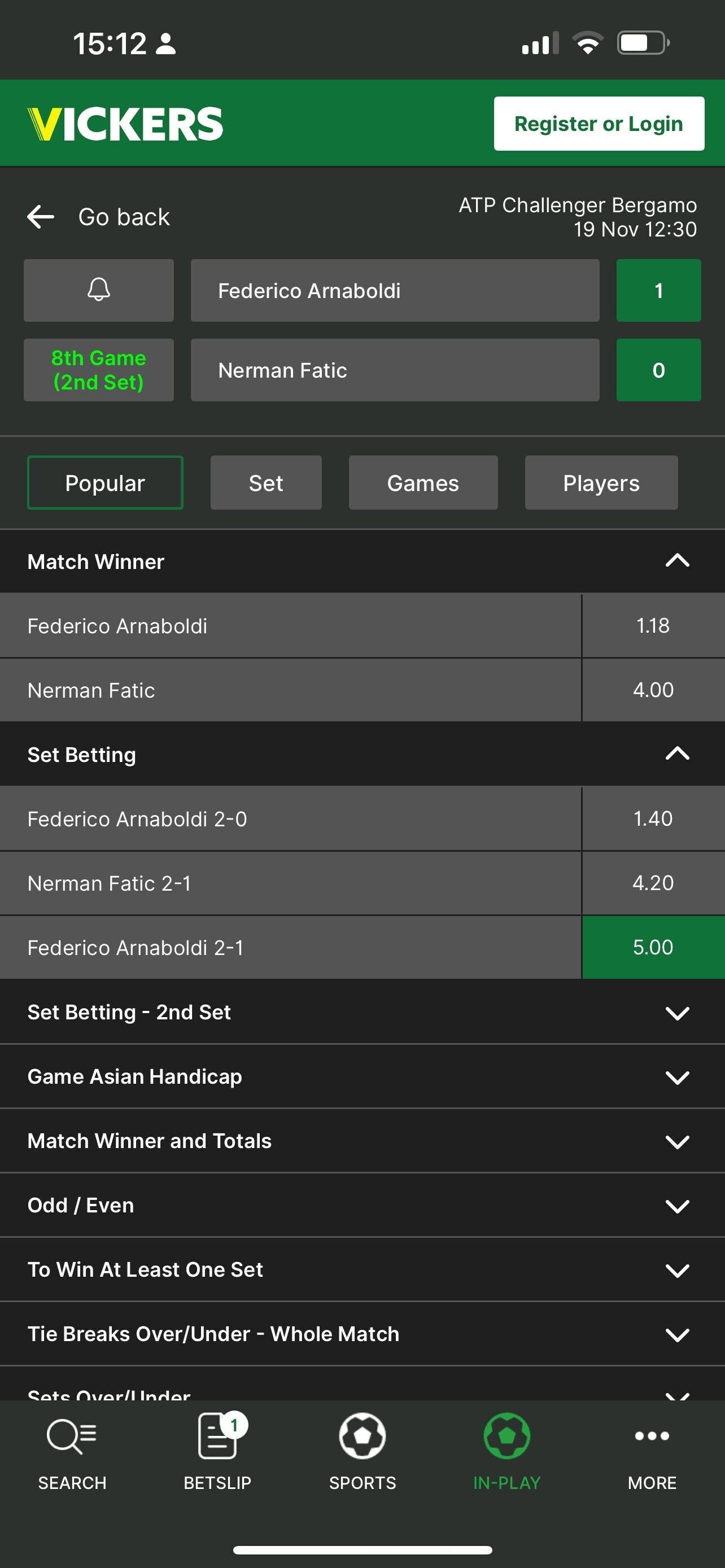Switch to the Players tab
The image size is (725, 1568).
(x=601, y=483)
